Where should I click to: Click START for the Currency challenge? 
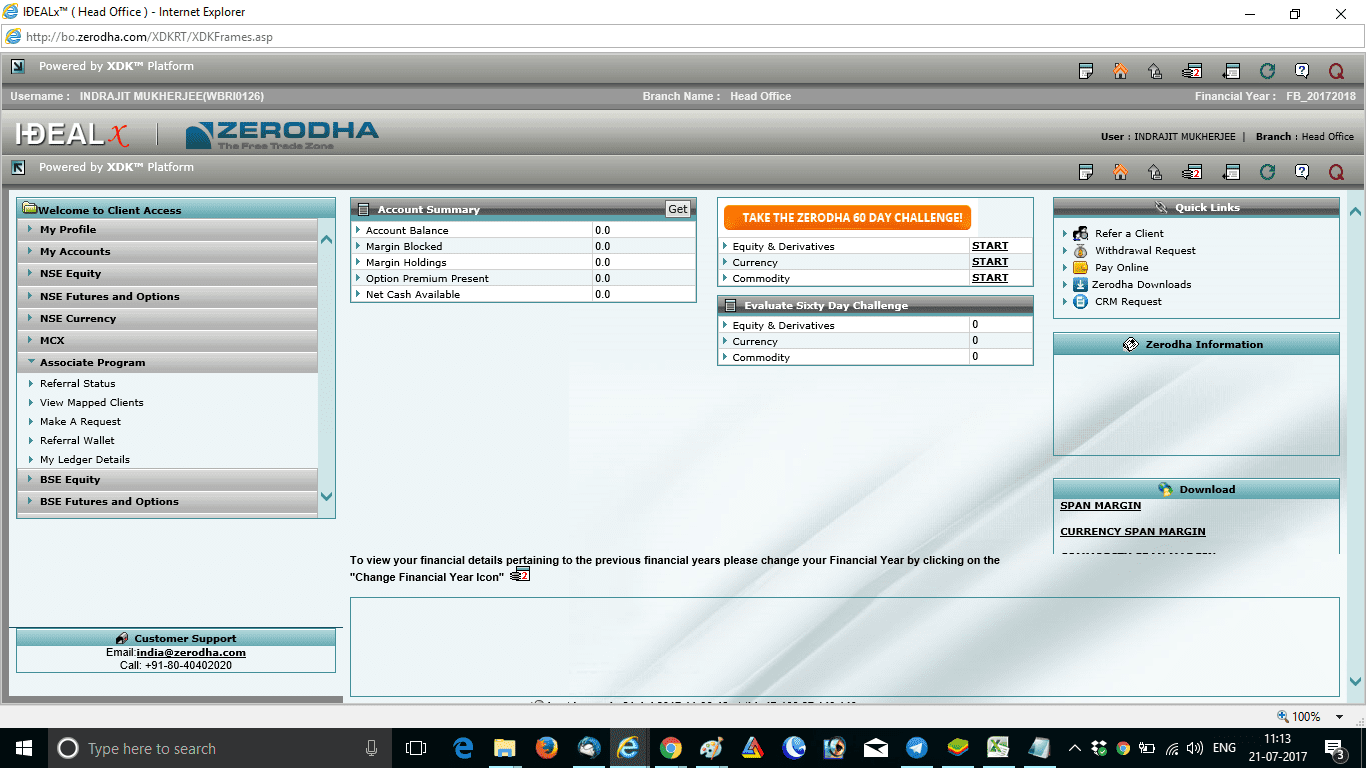click(990, 262)
